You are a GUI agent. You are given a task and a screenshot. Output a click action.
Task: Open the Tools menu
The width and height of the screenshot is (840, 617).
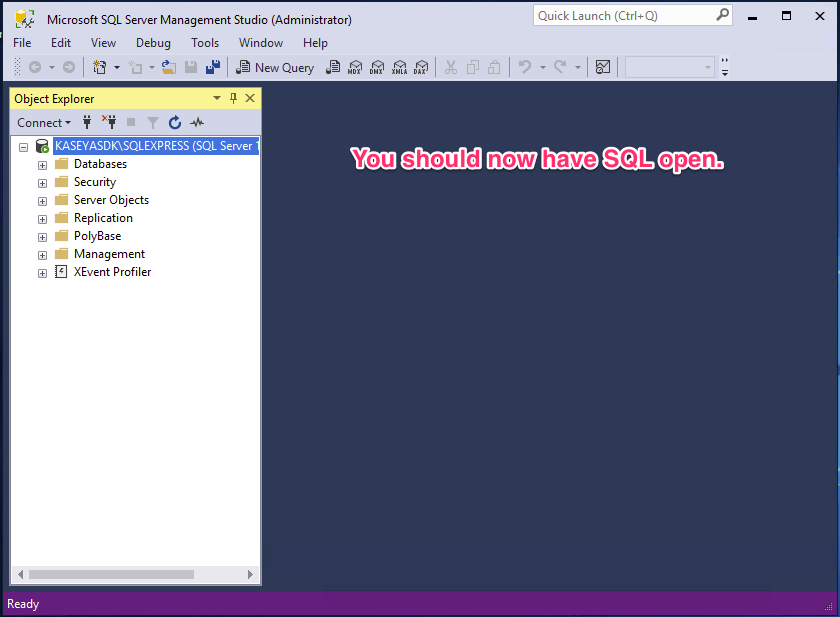coord(205,43)
